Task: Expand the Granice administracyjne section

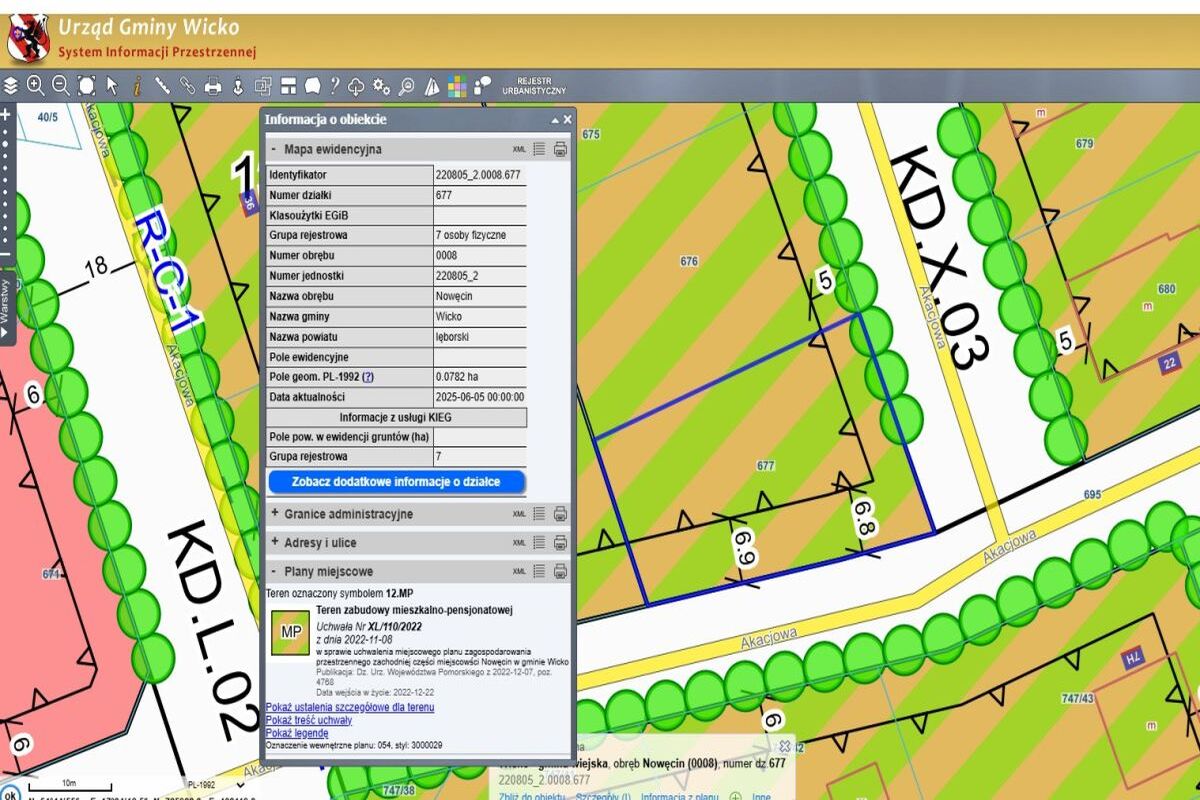Action: tap(274, 514)
